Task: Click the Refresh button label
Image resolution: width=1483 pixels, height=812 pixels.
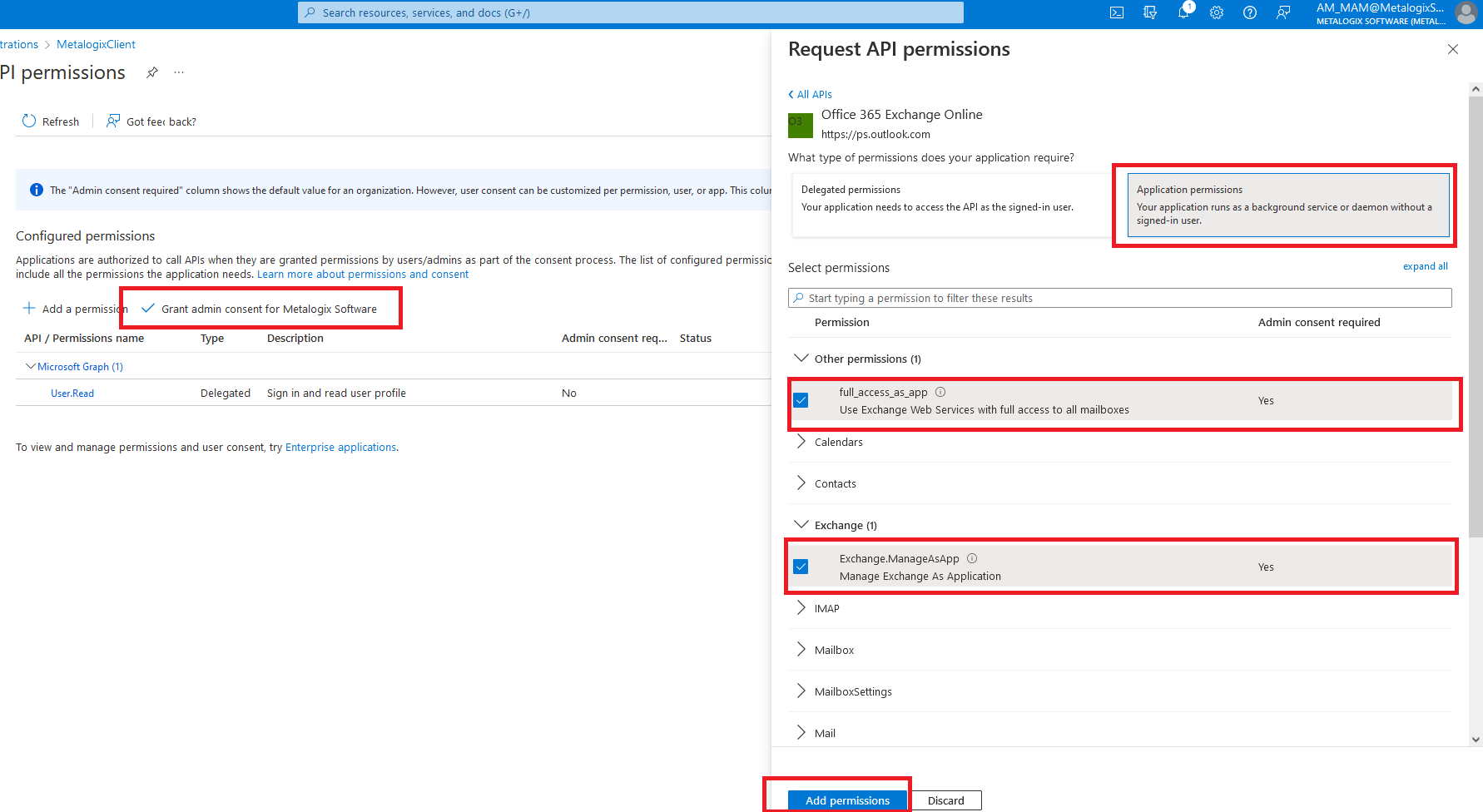Action: (61, 121)
